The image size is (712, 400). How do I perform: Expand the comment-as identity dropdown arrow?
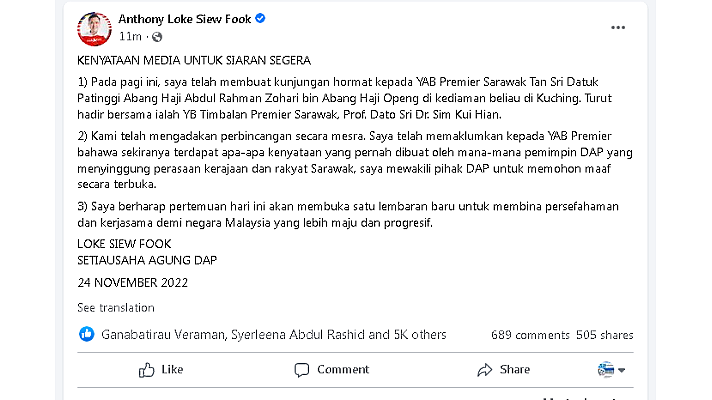(x=622, y=370)
